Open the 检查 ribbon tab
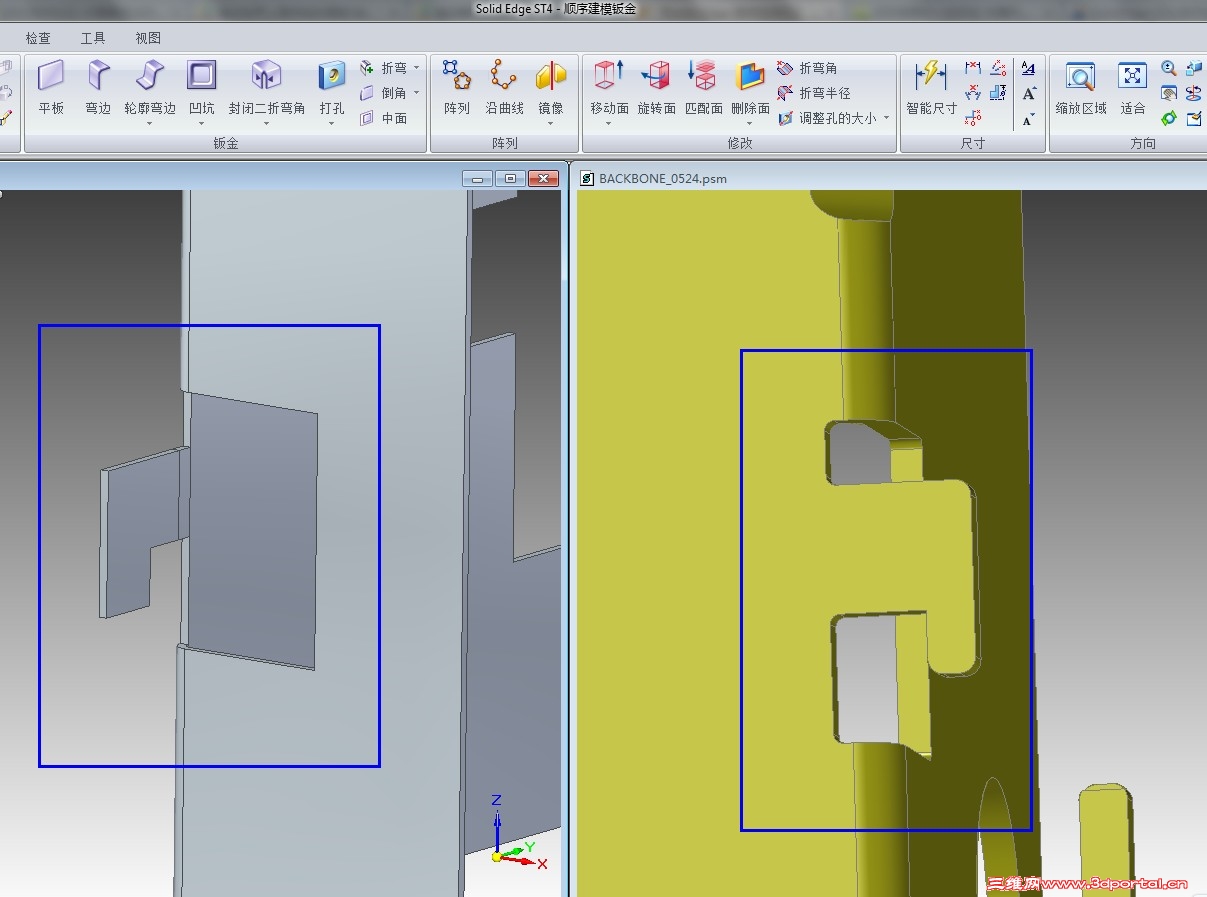Viewport: 1207px width, 897px height. (38, 38)
